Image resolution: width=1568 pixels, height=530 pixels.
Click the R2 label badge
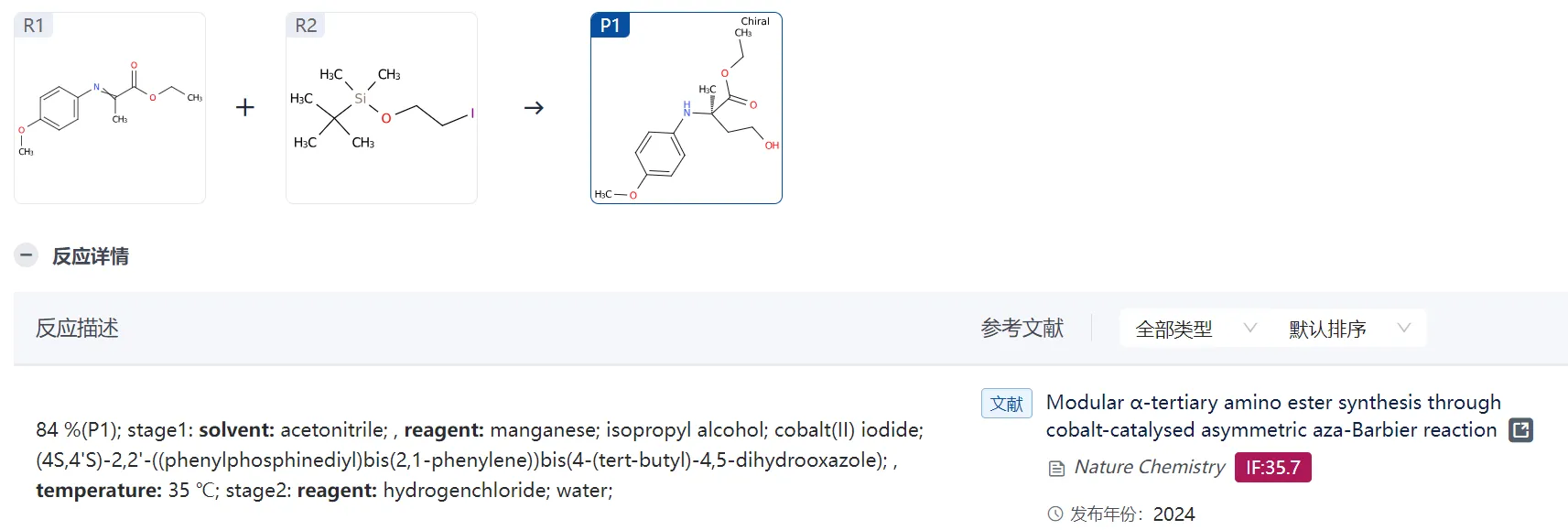pos(306,26)
